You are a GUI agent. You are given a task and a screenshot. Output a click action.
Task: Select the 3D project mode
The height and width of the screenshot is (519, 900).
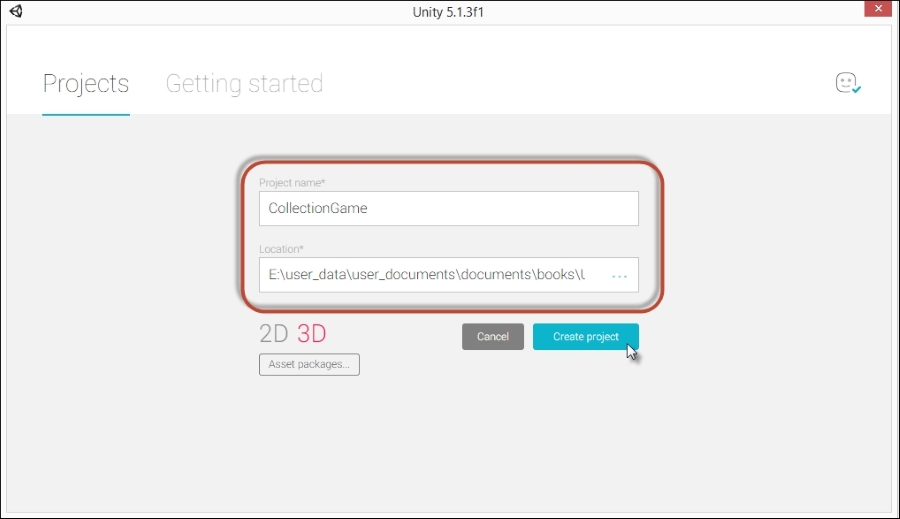312,334
